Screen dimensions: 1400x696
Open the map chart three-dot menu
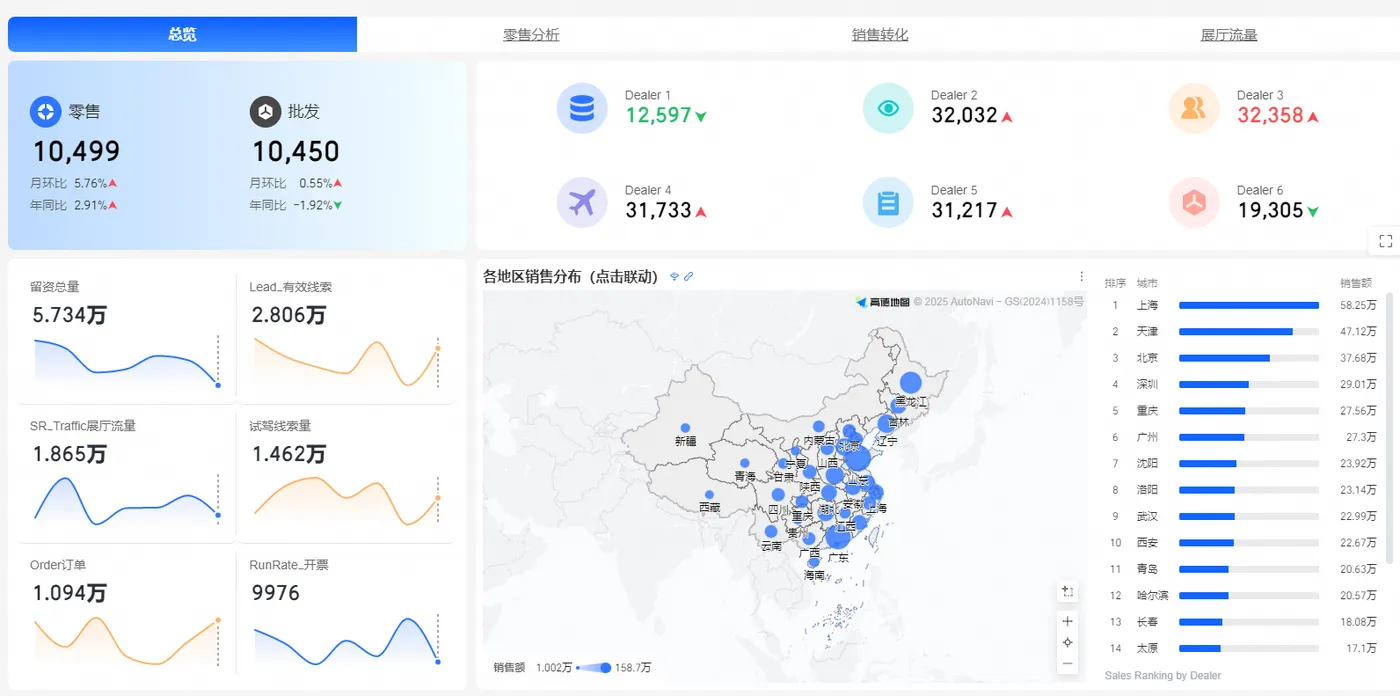tap(1081, 277)
